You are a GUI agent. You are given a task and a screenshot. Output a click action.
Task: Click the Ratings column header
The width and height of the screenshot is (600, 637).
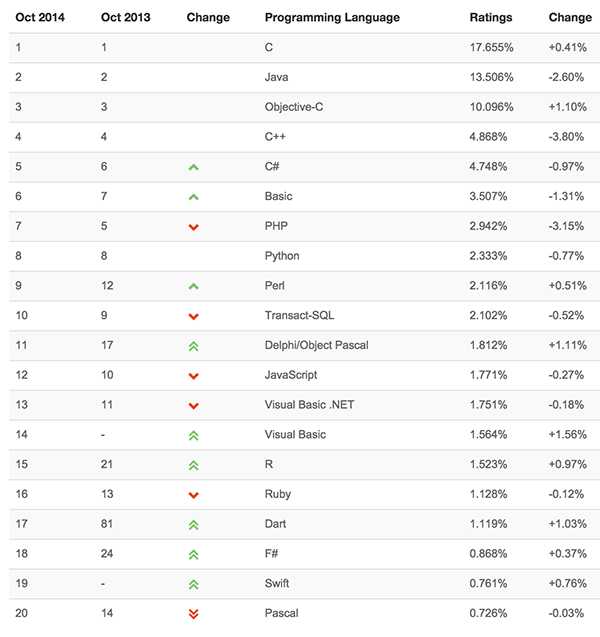489,17
